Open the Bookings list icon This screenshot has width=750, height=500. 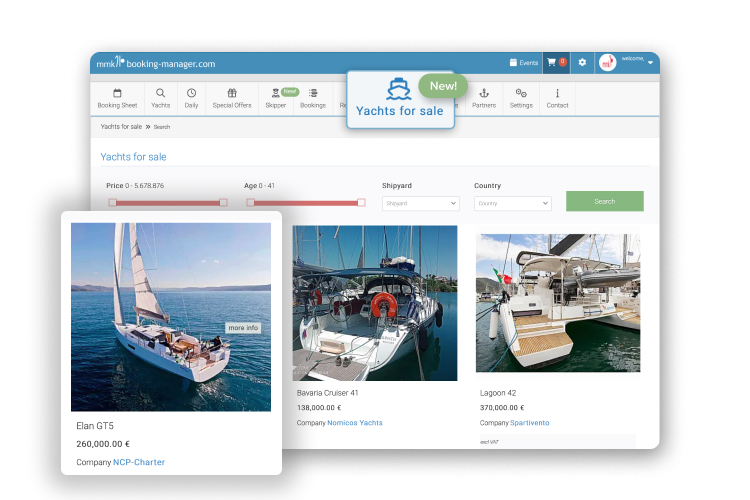tap(313, 93)
